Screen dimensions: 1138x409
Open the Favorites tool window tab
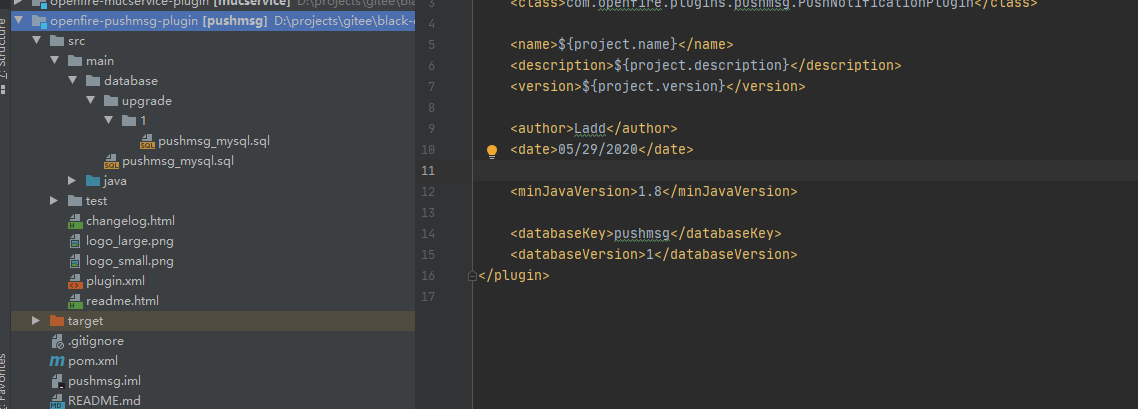click(x=4, y=379)
